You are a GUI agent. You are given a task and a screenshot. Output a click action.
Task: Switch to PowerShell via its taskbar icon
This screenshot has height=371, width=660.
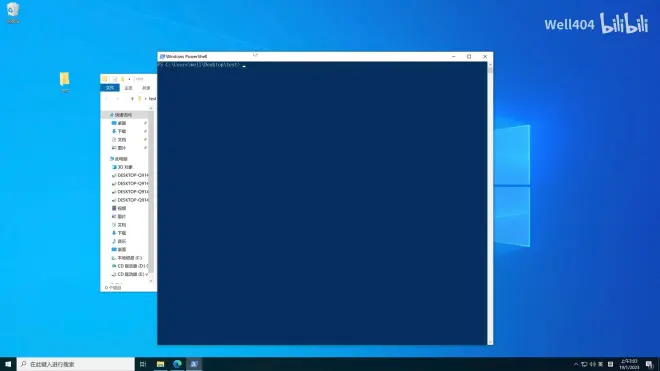click(194, 364)
